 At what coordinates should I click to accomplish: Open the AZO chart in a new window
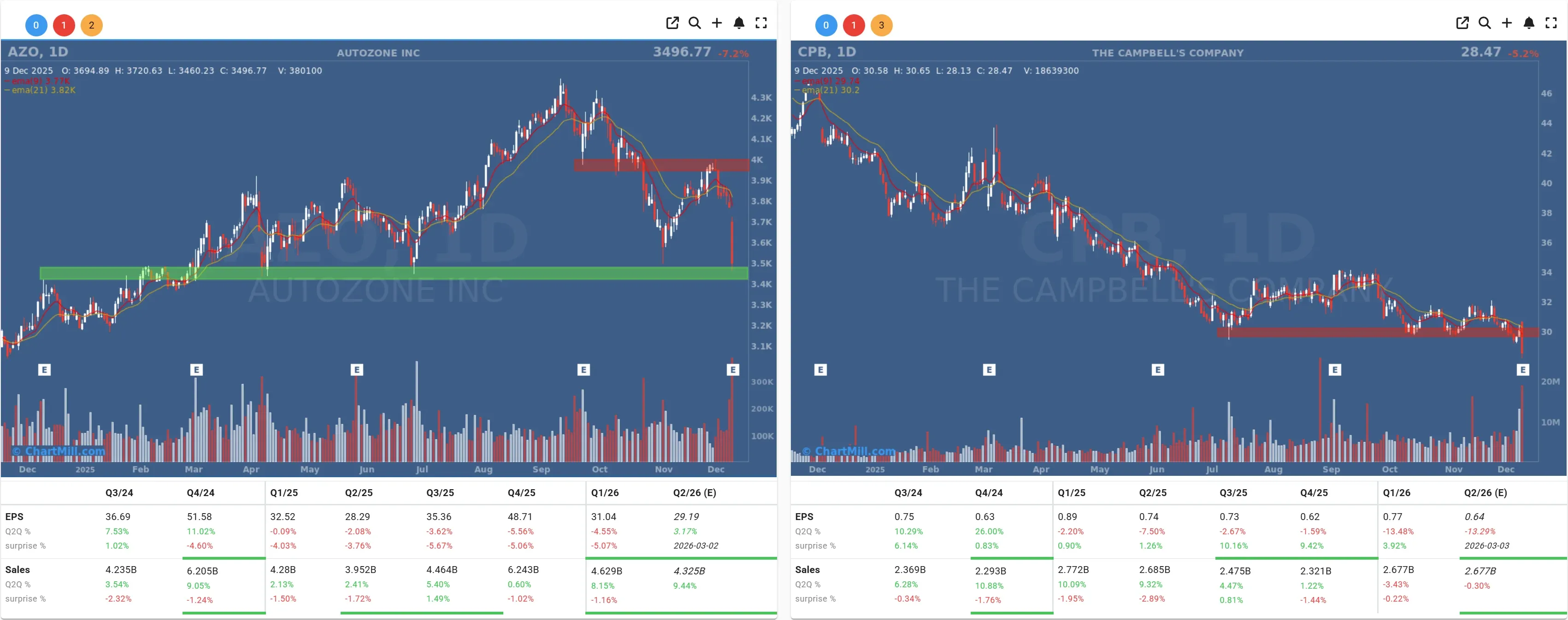click(x=672, y=23)
